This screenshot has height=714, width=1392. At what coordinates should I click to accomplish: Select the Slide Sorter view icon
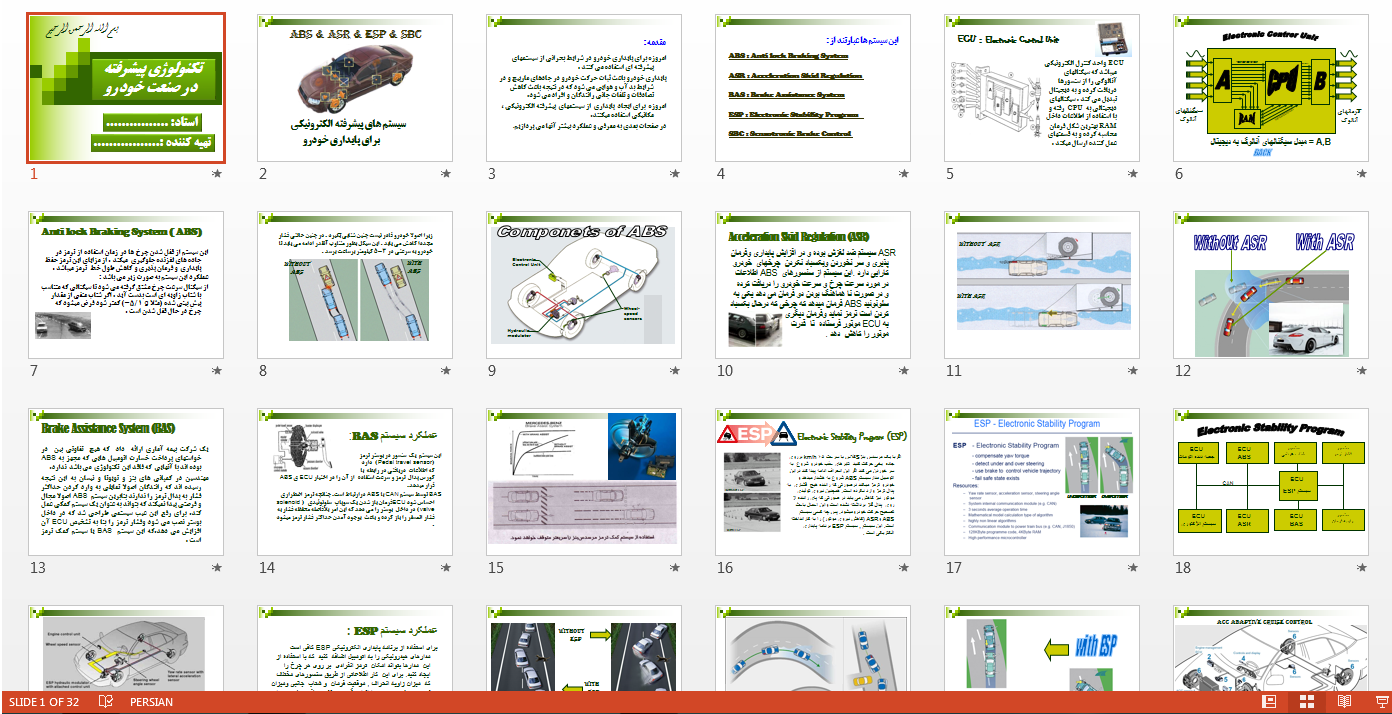pos(1307,702)
